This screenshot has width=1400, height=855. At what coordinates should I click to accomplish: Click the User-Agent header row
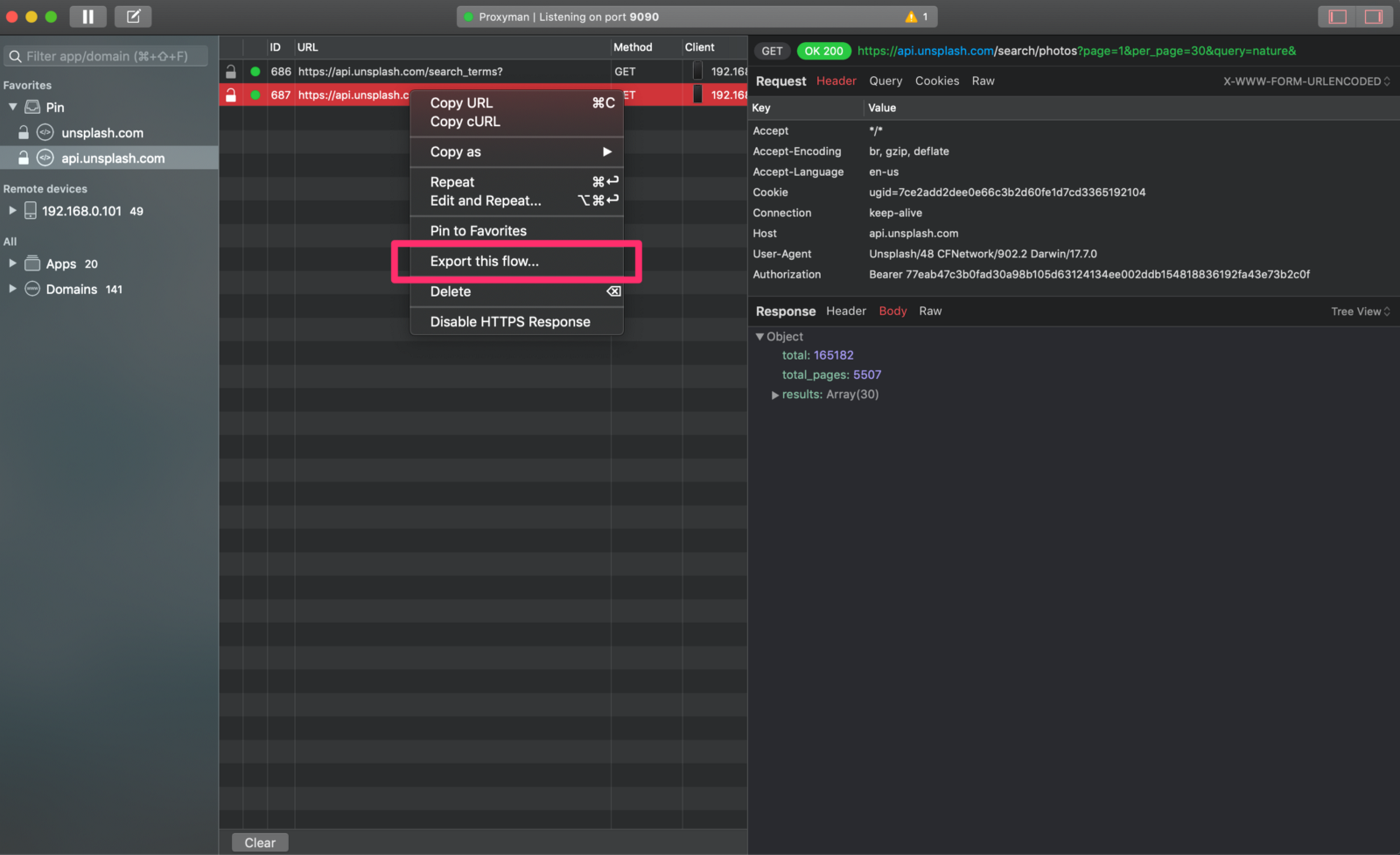click(1074, 254)
